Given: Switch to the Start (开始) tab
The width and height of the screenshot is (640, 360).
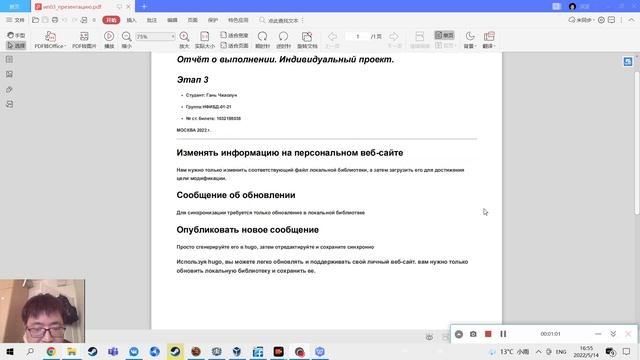Looking at the screenshot, I should 111,20.
